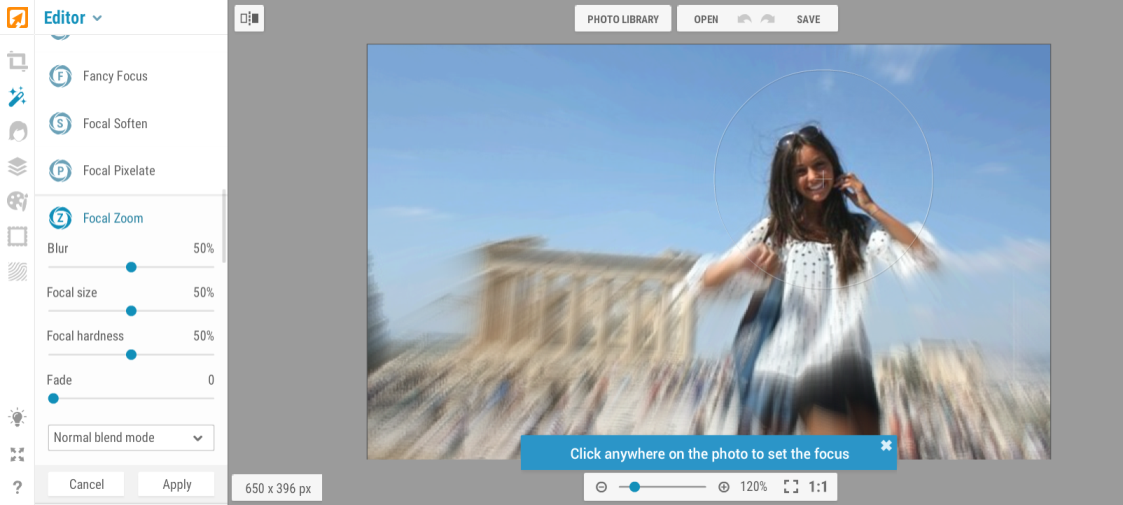This screenshot has width=1123, height=505.
Task: Open the Photo Library
Action: tap(622, 19)
